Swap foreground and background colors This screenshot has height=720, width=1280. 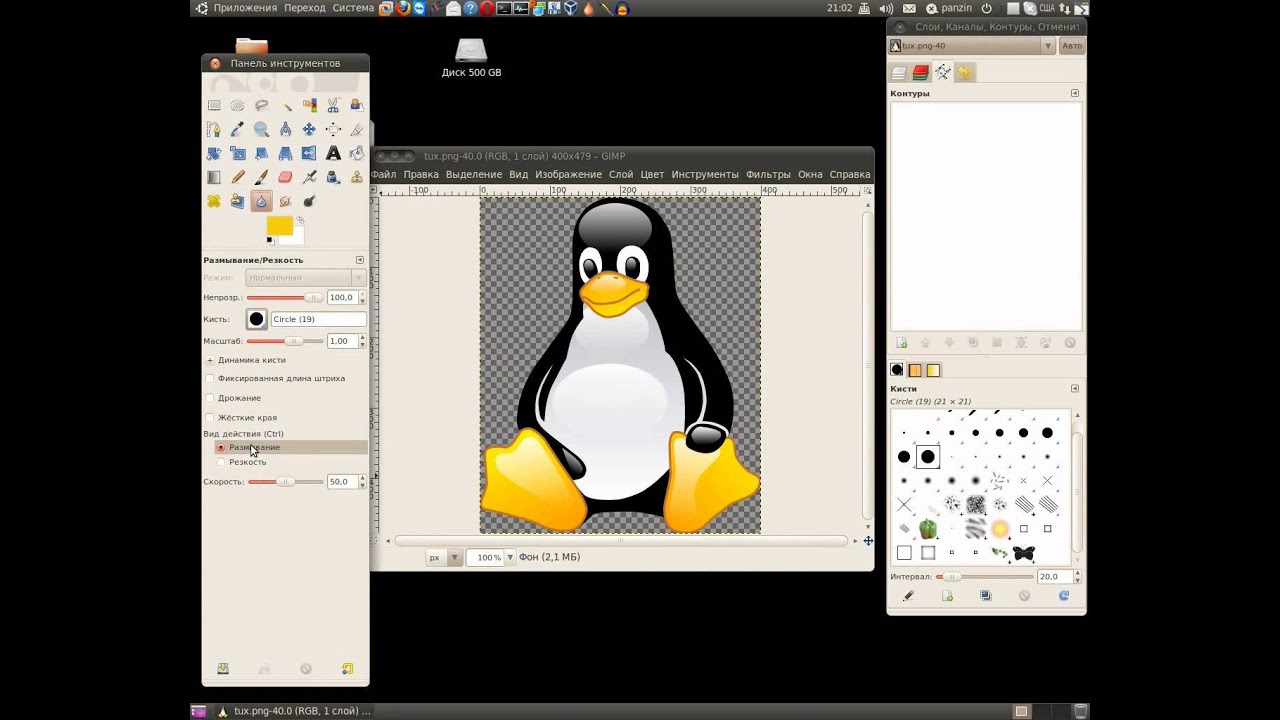pos(300,220)
